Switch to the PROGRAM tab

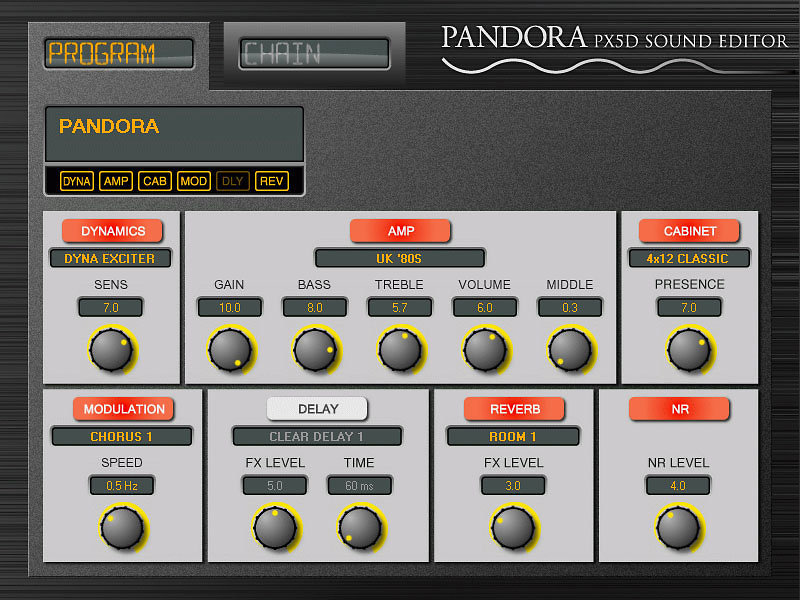119,54
